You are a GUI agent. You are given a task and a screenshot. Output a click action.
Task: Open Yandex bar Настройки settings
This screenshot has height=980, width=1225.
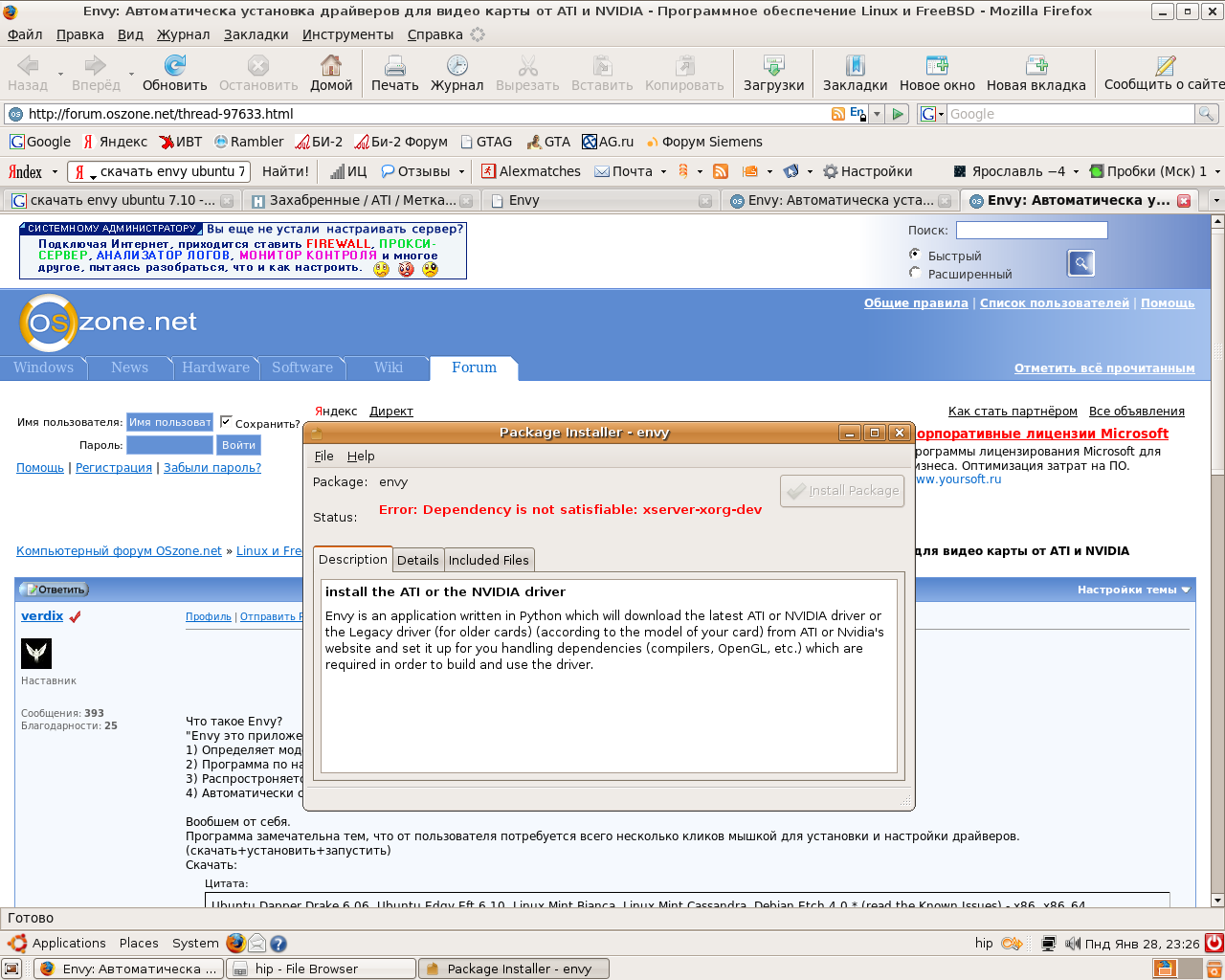coord(868,171)
